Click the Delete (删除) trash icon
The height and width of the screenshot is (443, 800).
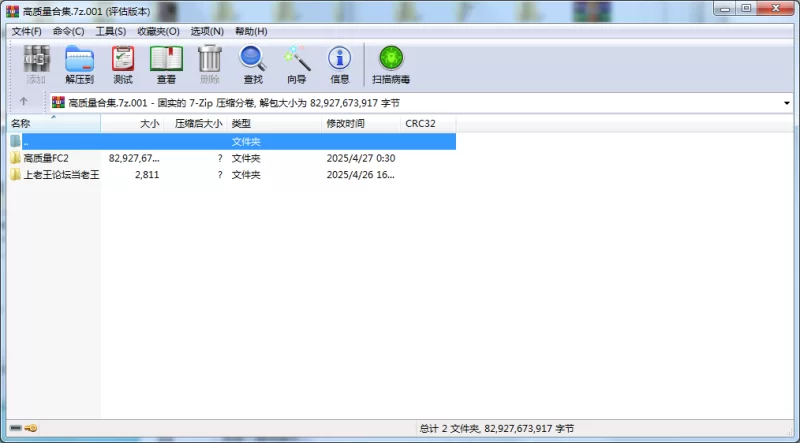(x=210, y=64)
